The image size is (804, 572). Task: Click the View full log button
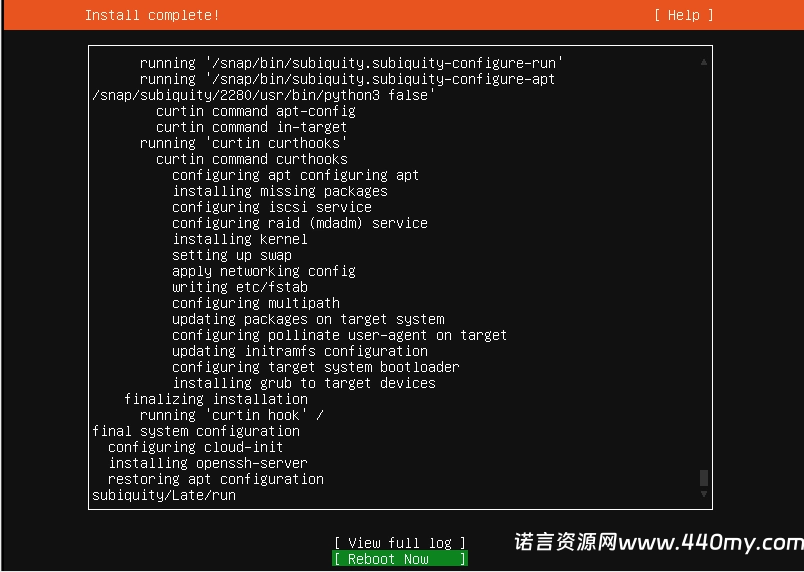tap(399, 542)
